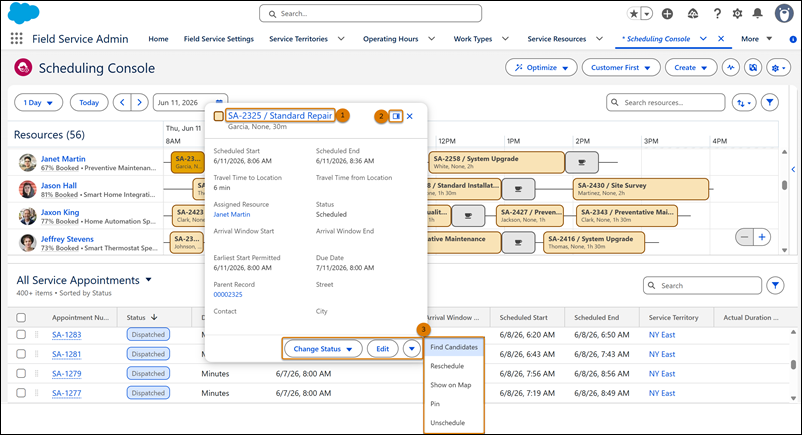Close the SA-2325 appointment popup
802x435 pixels.
tap(410, 116)
